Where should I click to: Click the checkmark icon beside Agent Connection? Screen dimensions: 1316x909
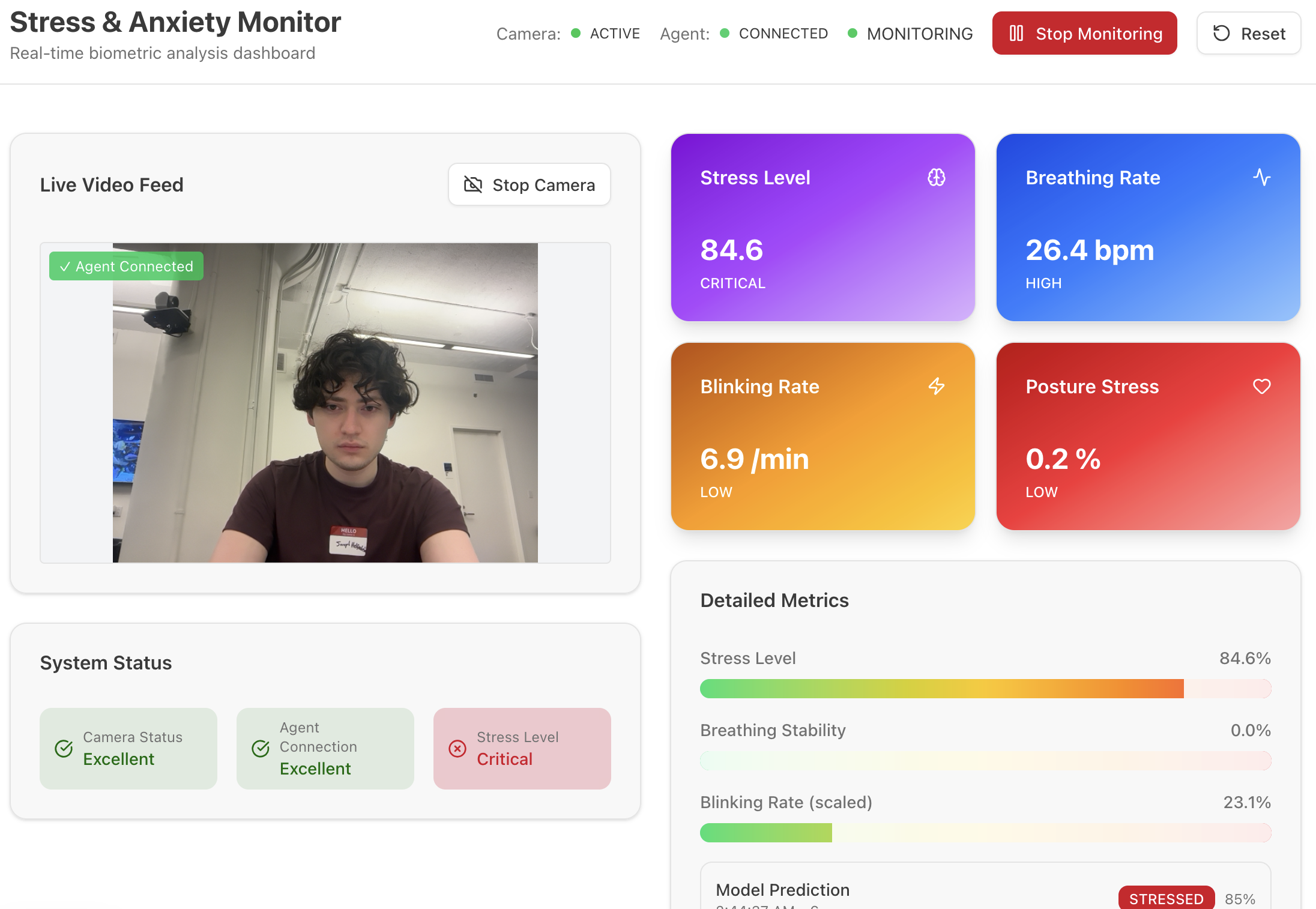click(x=261, y=748)
